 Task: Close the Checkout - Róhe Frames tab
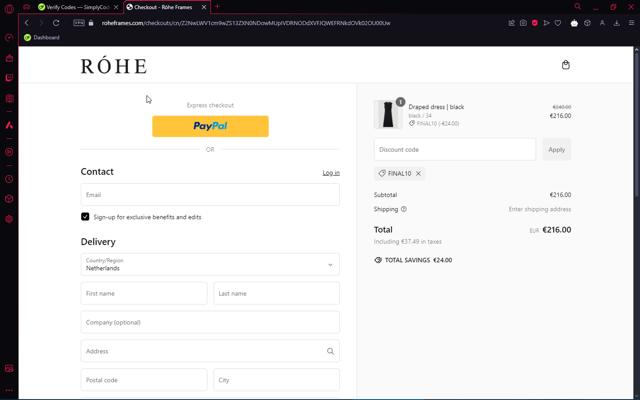pyautogui.click(x=204, y=7)
